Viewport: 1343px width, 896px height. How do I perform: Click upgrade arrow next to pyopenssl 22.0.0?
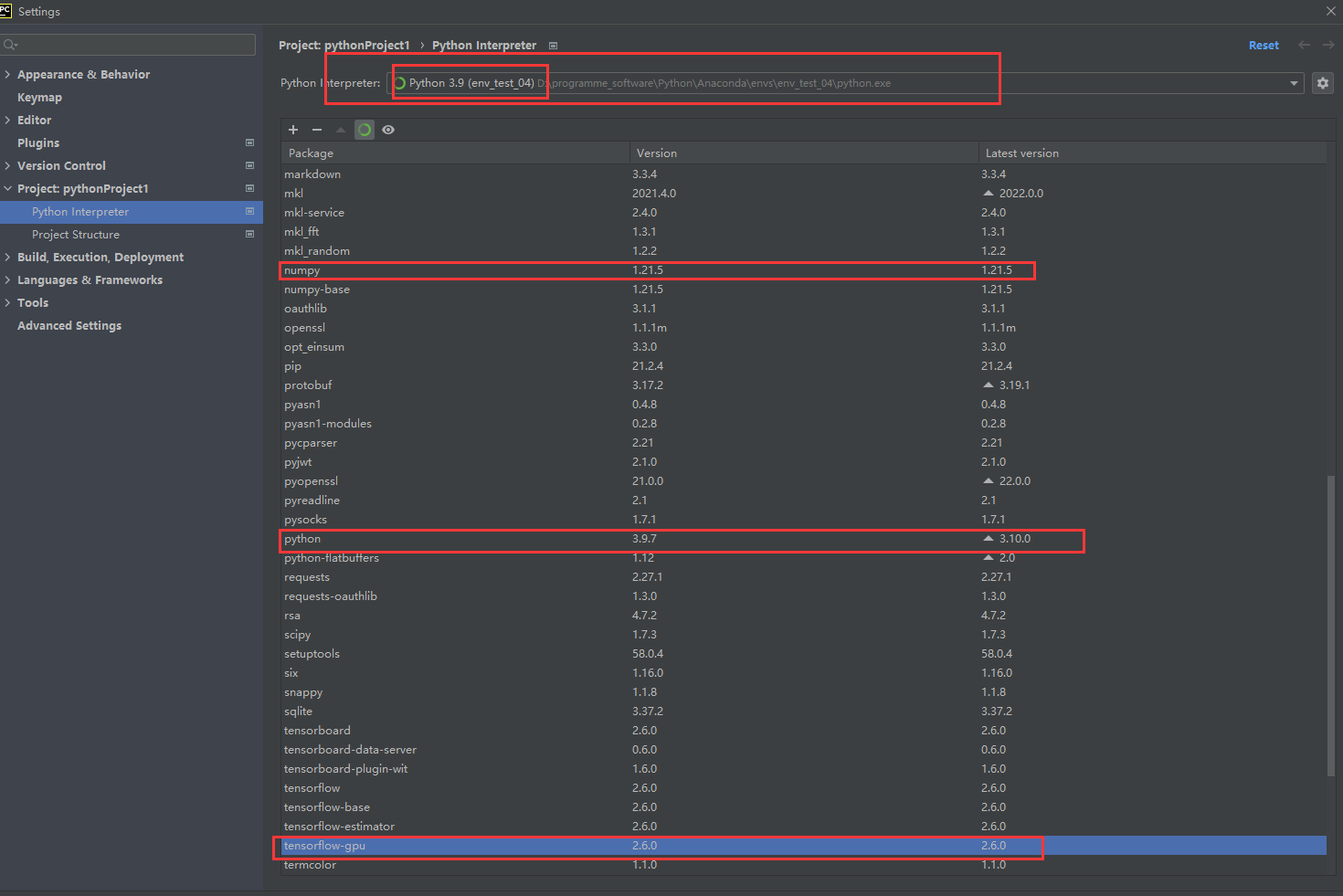point(988,480)
